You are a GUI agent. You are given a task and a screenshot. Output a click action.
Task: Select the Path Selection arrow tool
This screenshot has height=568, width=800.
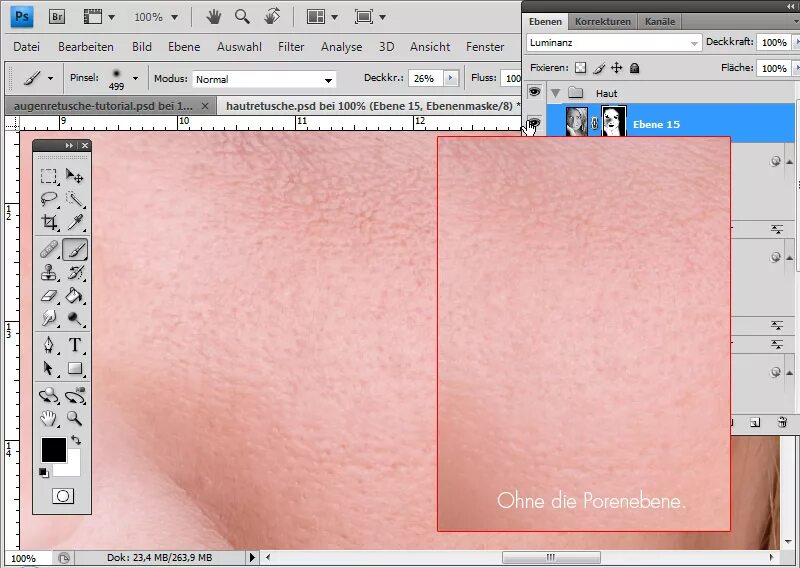49,368
